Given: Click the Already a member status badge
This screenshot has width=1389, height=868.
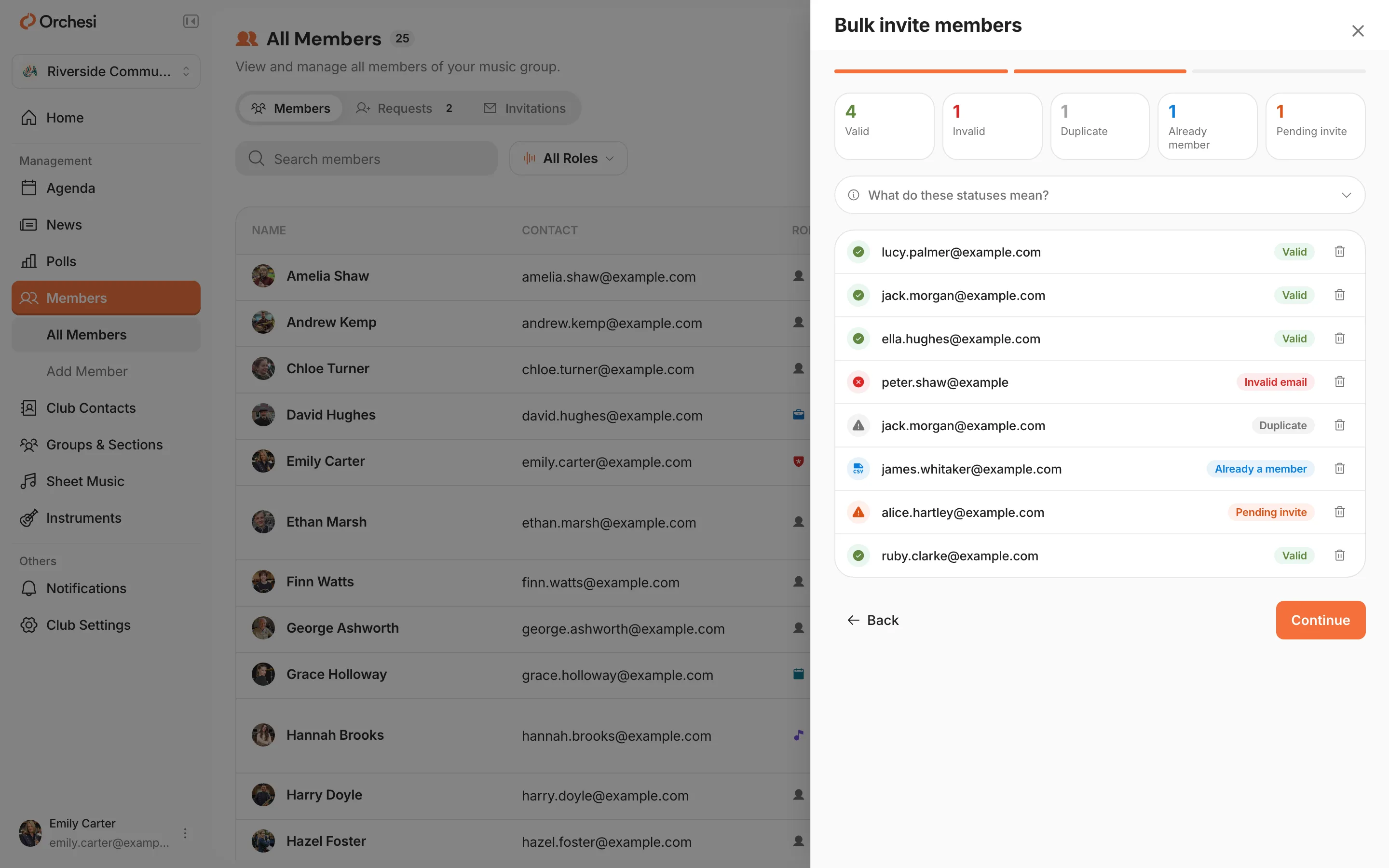Looking at the screenshot, I should 1260,468.
